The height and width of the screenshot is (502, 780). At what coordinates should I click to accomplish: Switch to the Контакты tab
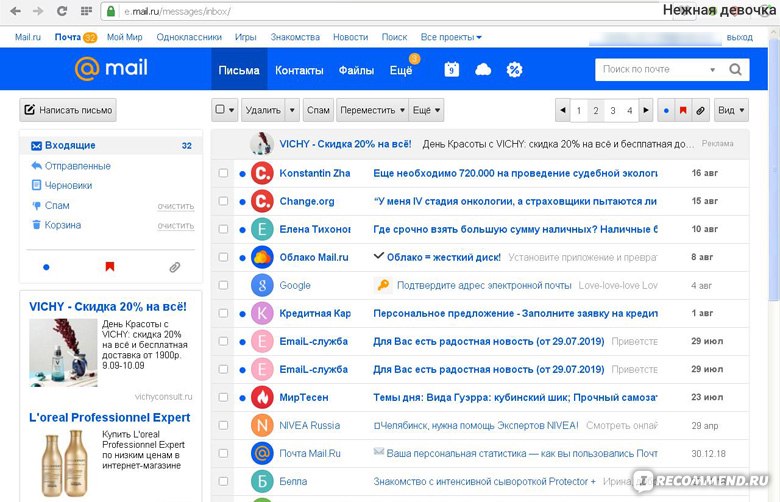coord(299,70)
